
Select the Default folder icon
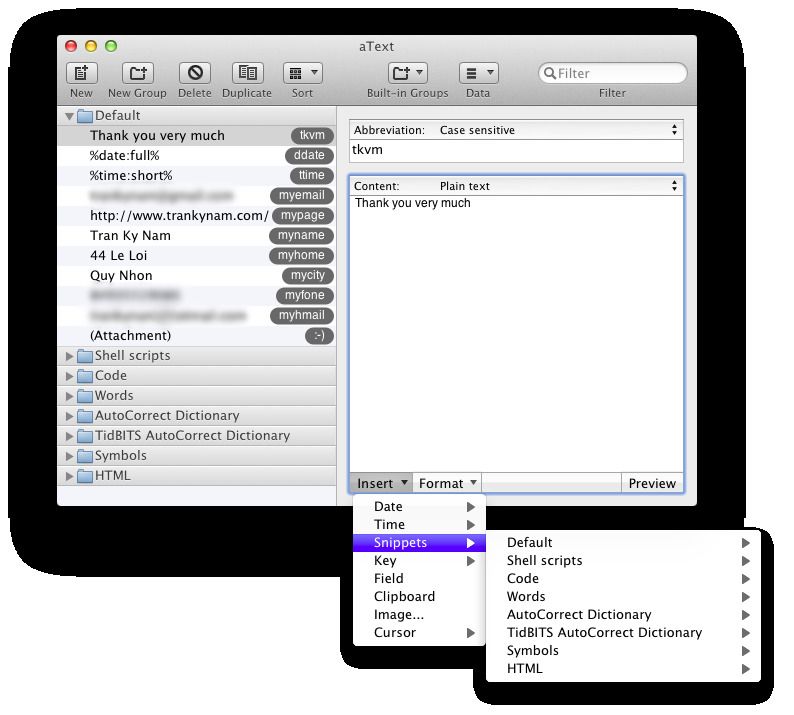pos(85,116)
